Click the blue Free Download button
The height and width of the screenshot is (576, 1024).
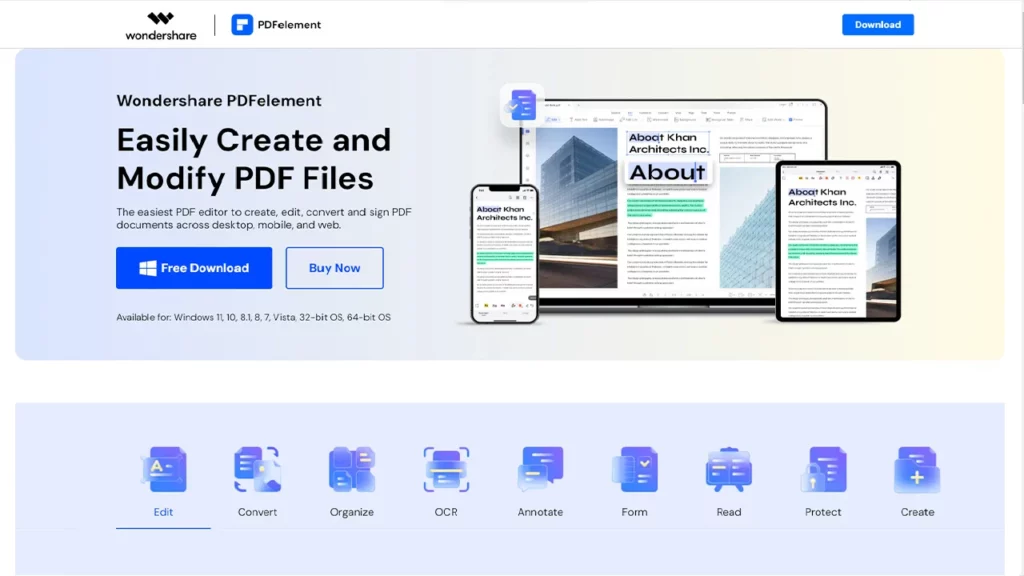click(x=194, y=268)
